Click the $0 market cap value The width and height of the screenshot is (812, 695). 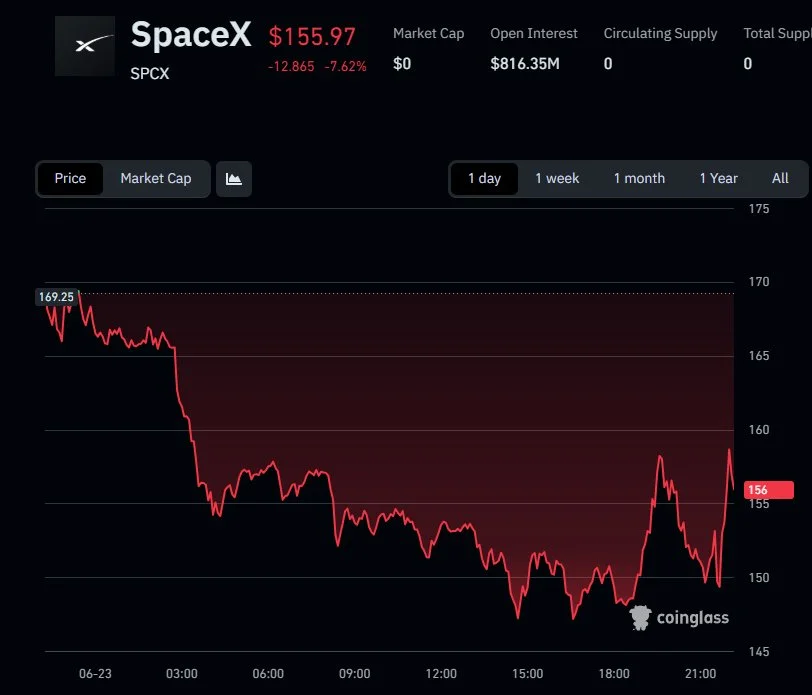(x=402, y=64)
